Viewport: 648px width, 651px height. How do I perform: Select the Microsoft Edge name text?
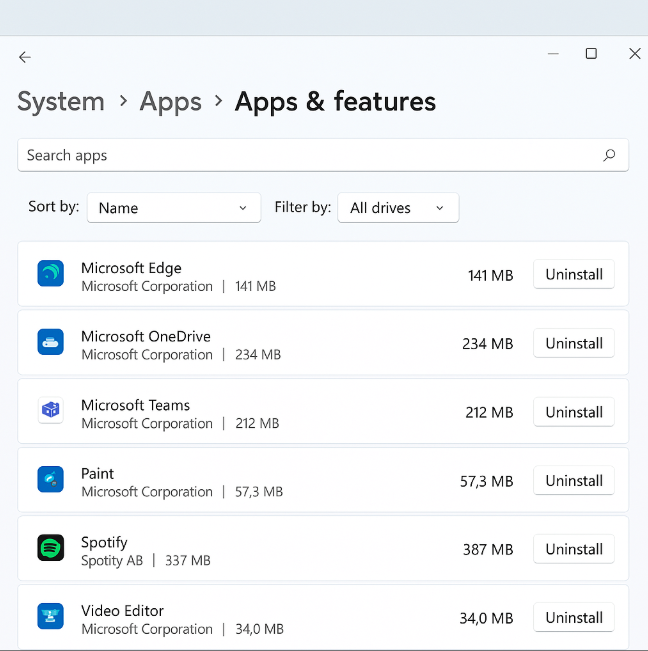coord(131,268)
